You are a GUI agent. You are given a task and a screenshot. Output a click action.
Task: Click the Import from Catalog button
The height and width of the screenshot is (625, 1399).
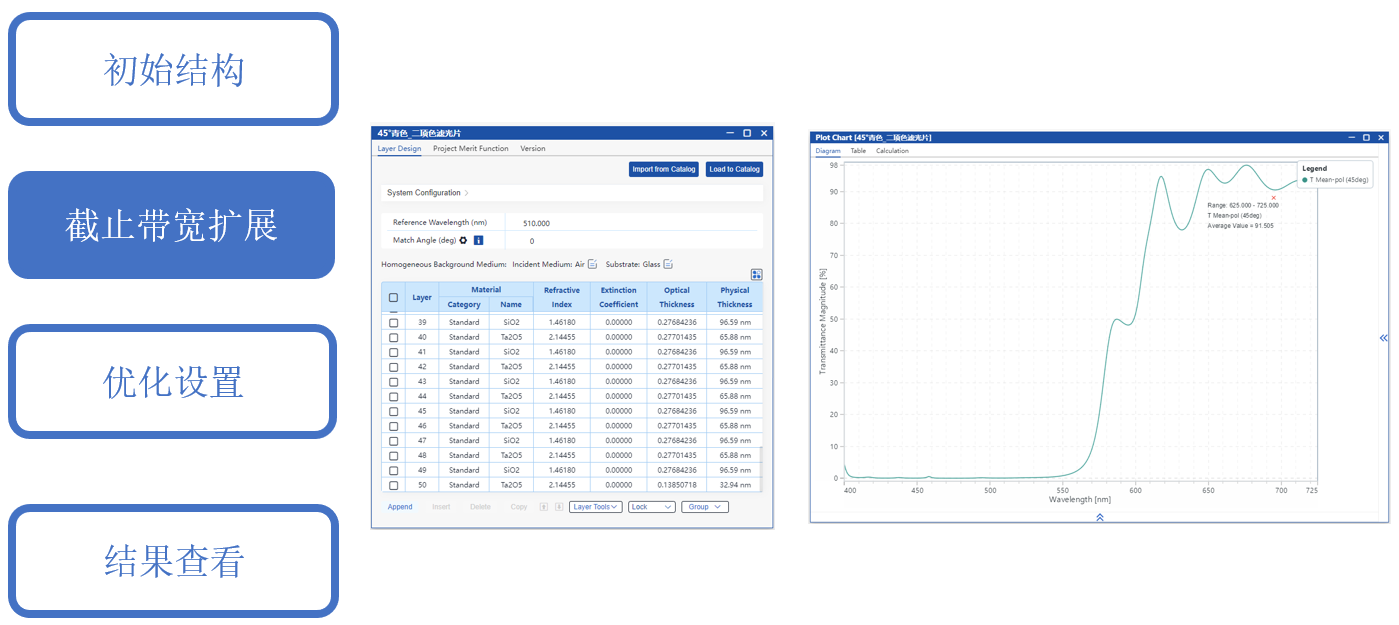click(x=663, y=169)
